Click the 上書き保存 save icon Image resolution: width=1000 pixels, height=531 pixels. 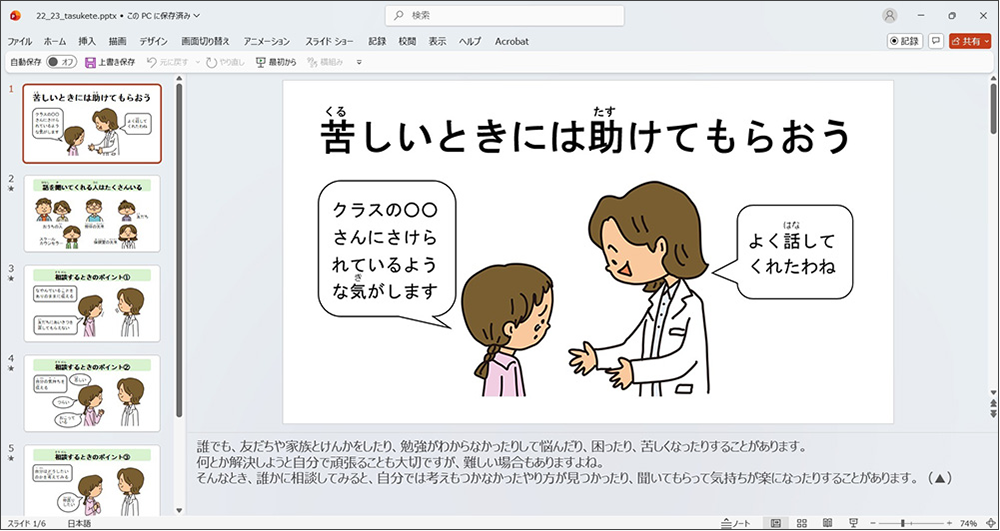click(90, 62)
